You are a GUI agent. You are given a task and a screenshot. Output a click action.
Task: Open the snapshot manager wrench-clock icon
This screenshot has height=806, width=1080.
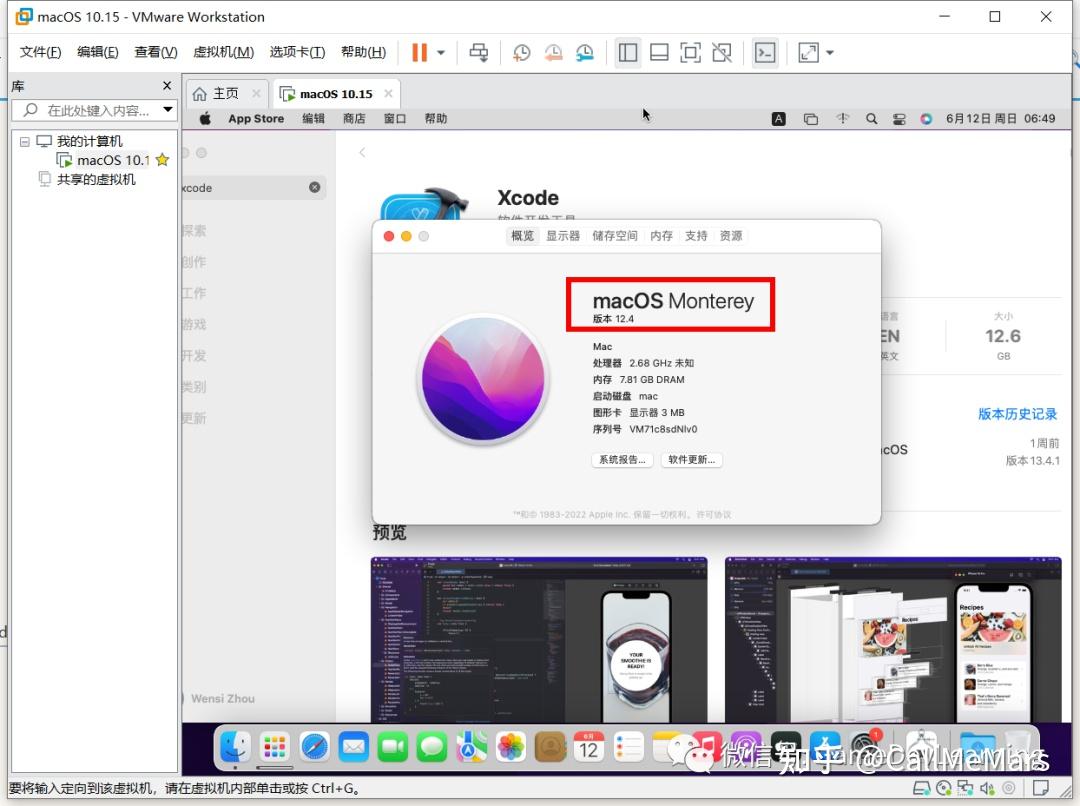pyautogui.click(x=585, y=52)
